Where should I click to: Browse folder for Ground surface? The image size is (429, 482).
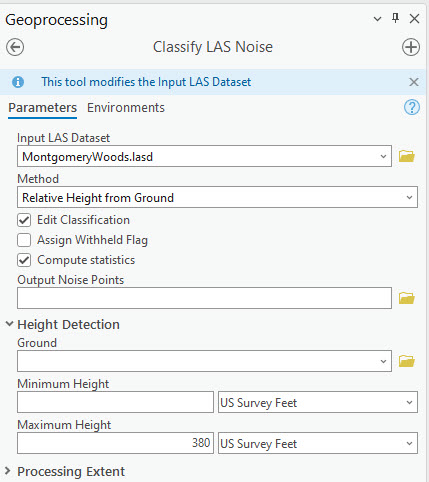coord(407,361)
